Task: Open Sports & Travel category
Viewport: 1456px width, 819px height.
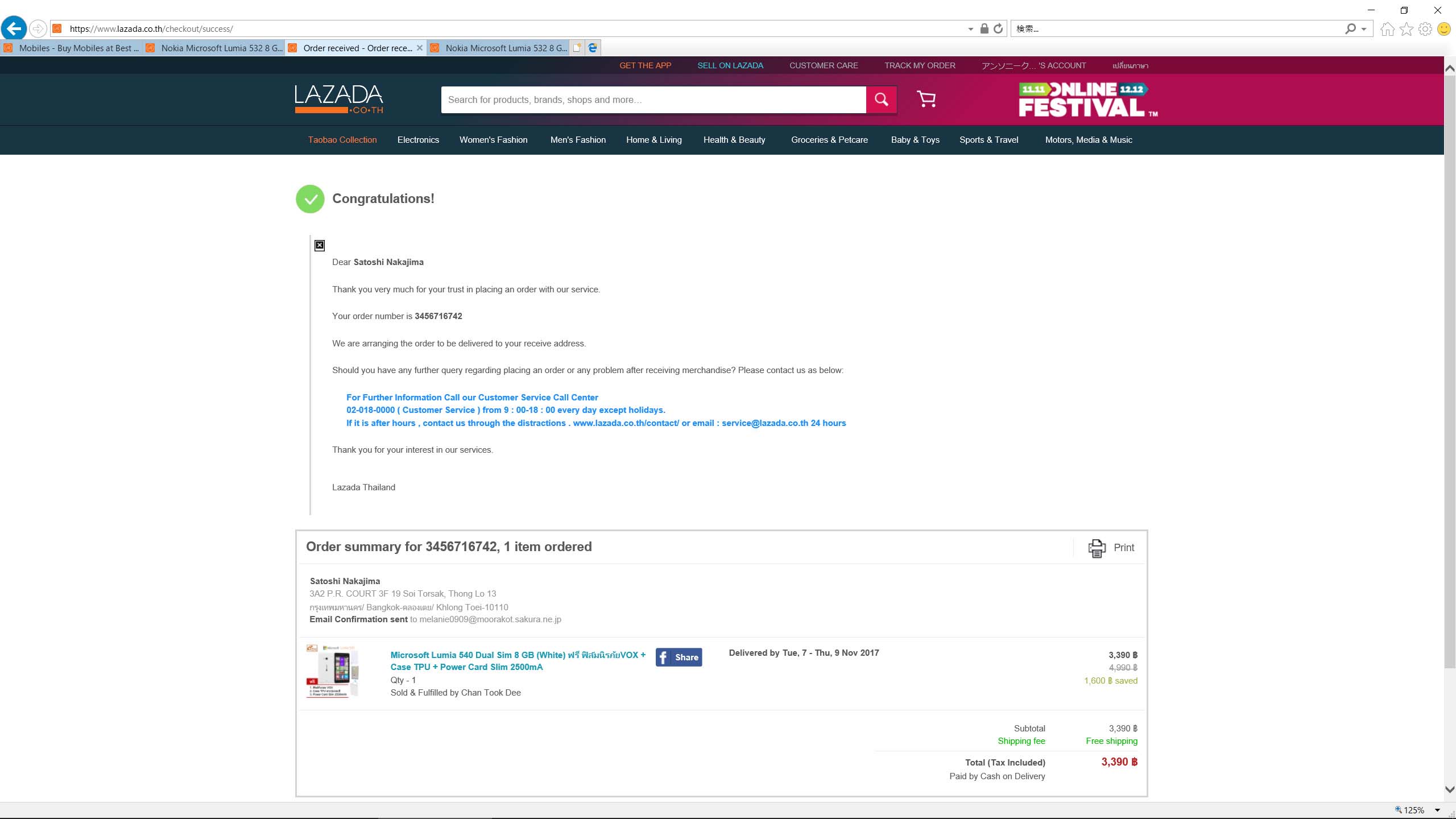Action: click(x=988, y=140)
